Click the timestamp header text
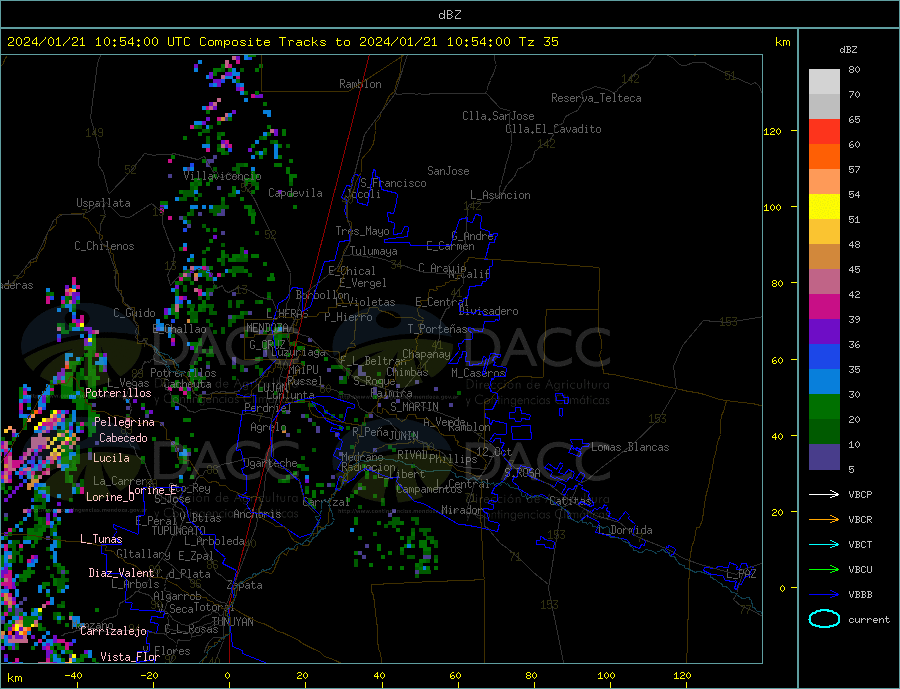This screenshot has height=689, width=900. pyautogui.click(x=282, y=41)
